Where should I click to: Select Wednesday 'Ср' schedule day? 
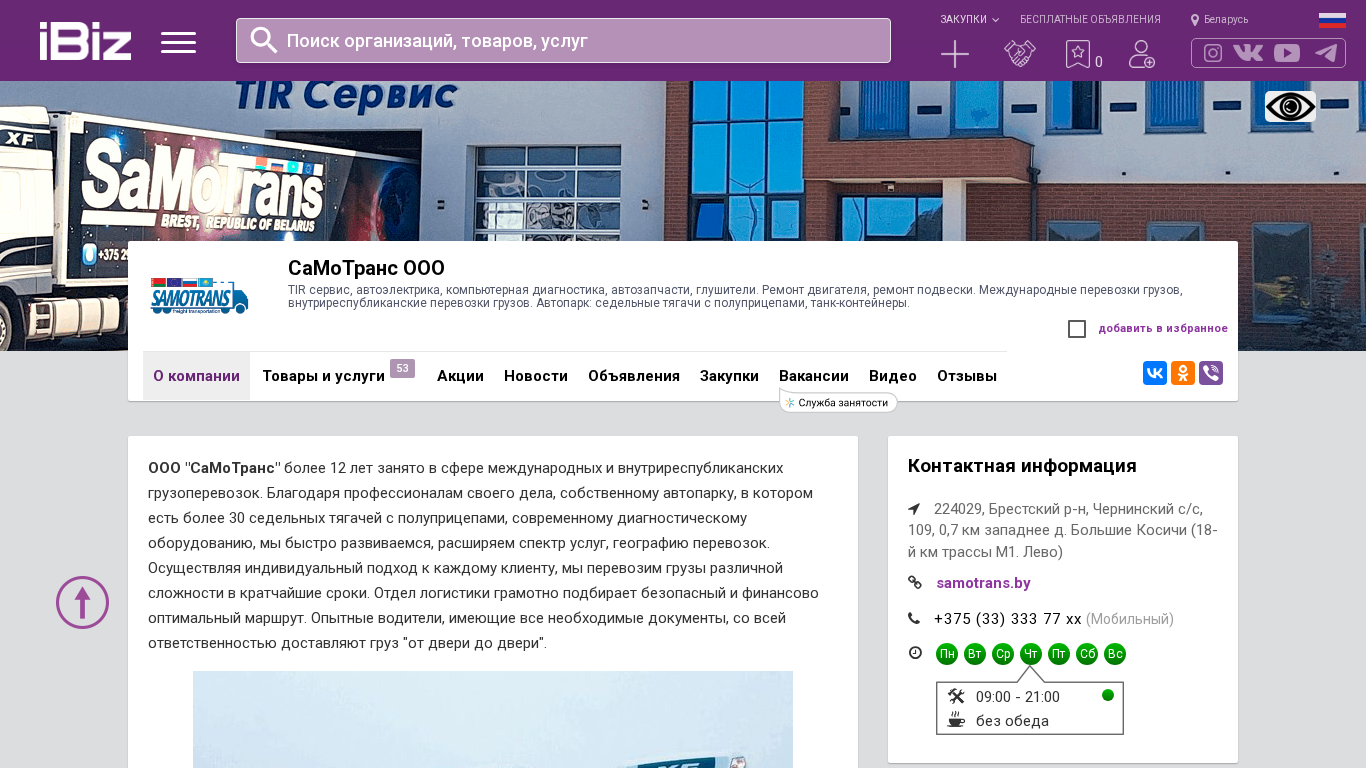[1003, 654]
